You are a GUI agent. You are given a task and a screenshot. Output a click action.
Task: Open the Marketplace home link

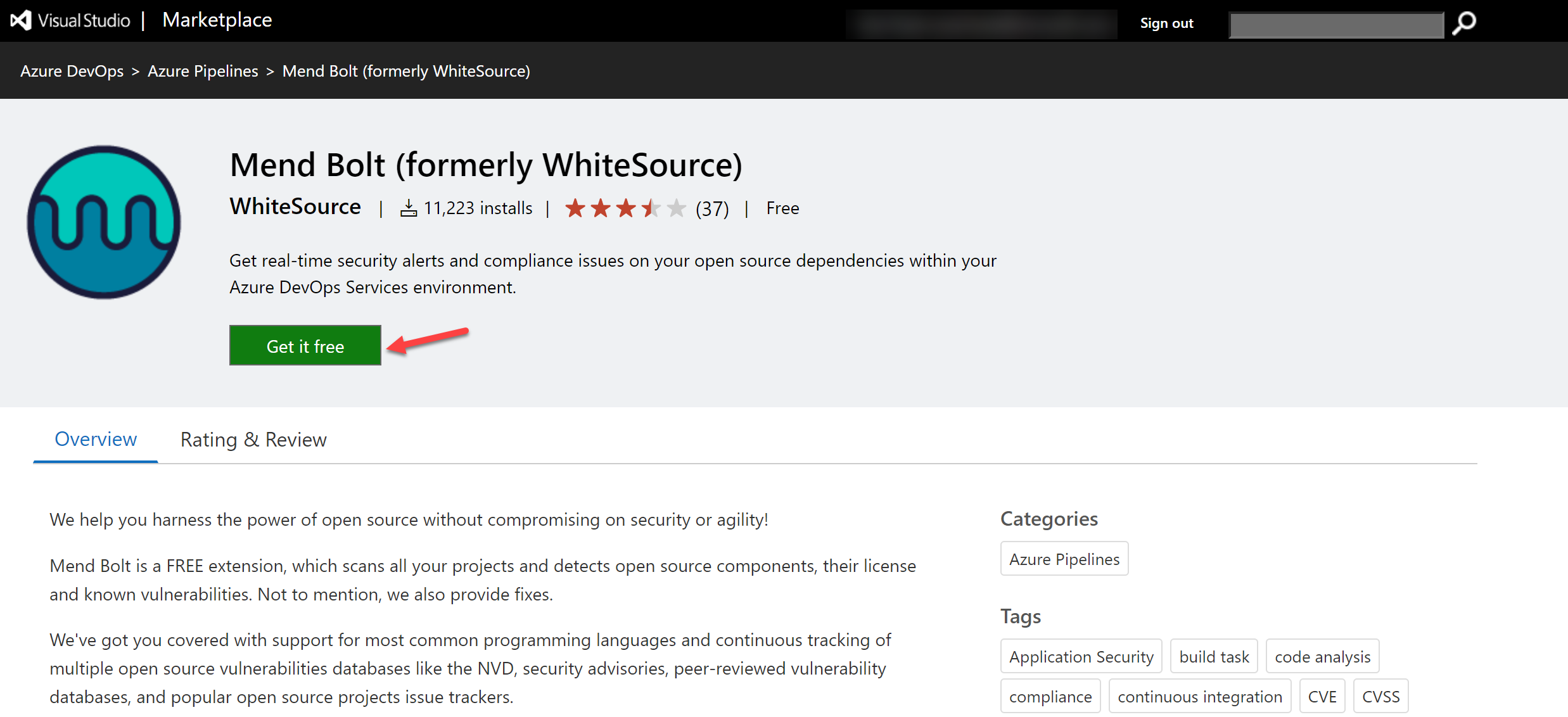point(217,20)
